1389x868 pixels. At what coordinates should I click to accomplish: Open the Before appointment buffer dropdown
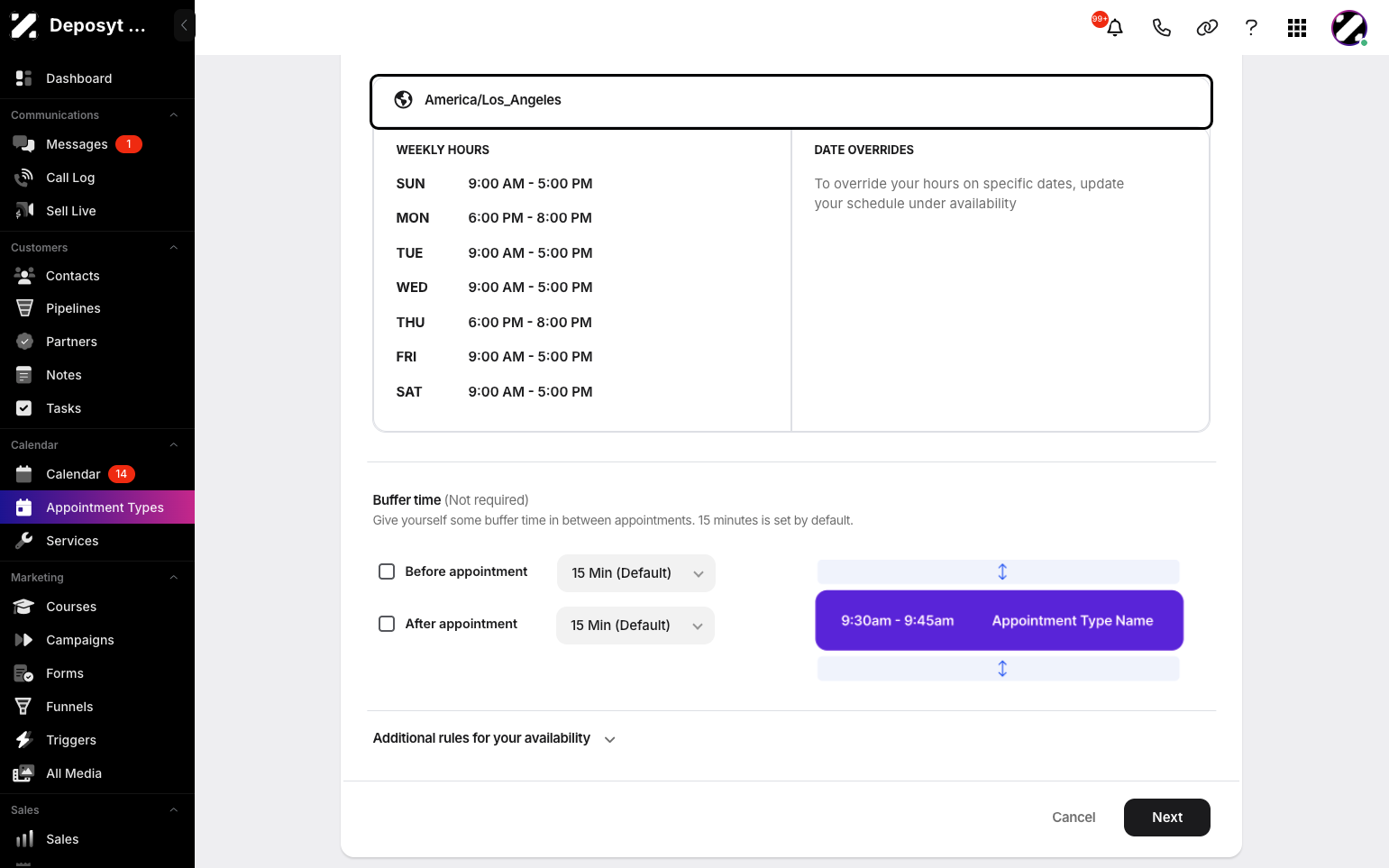(x=636, y=573)
